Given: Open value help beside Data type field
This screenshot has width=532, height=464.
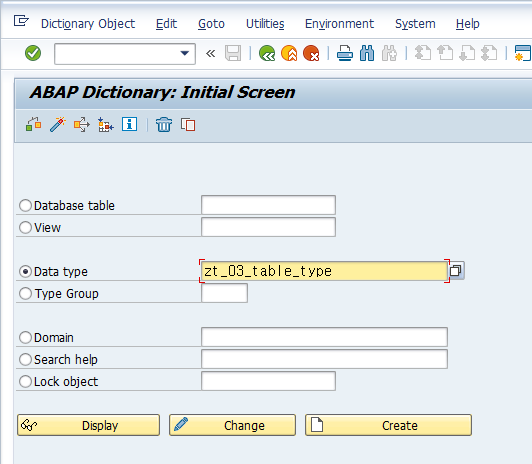Looking at the screenshot, I should point(456,271).
